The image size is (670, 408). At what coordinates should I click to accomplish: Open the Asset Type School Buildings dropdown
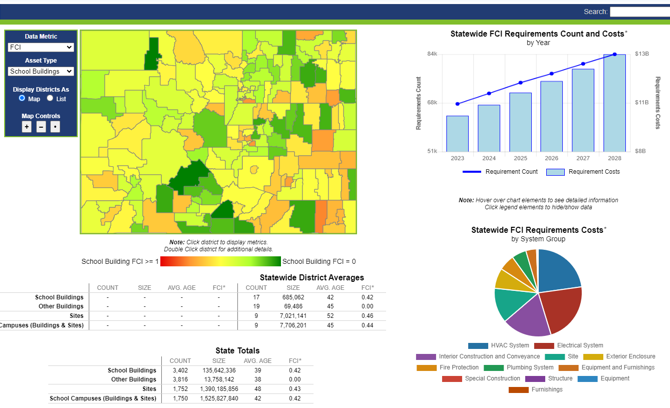click(41, 71)
